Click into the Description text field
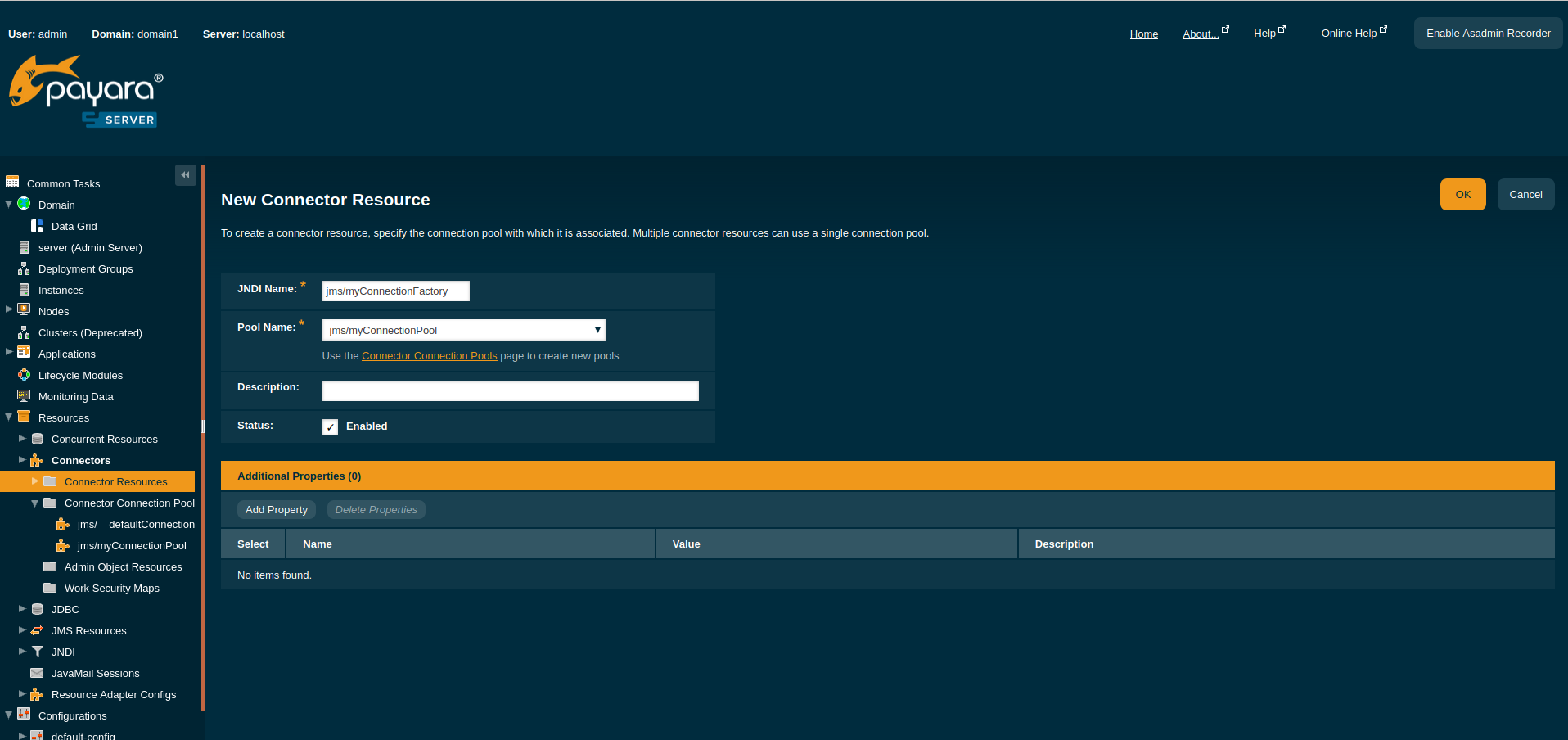Viewport: 1568px width, 740px height. (510, 390)
